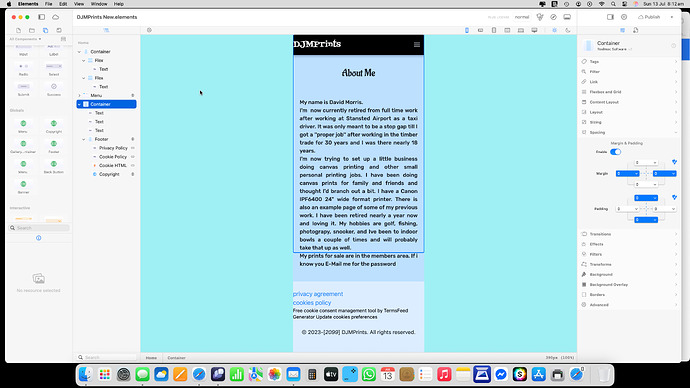The height and width of the screenshot is (388, 690).
Task: Select the tablet portrait breakpoint icon
Action: (494, 30)
